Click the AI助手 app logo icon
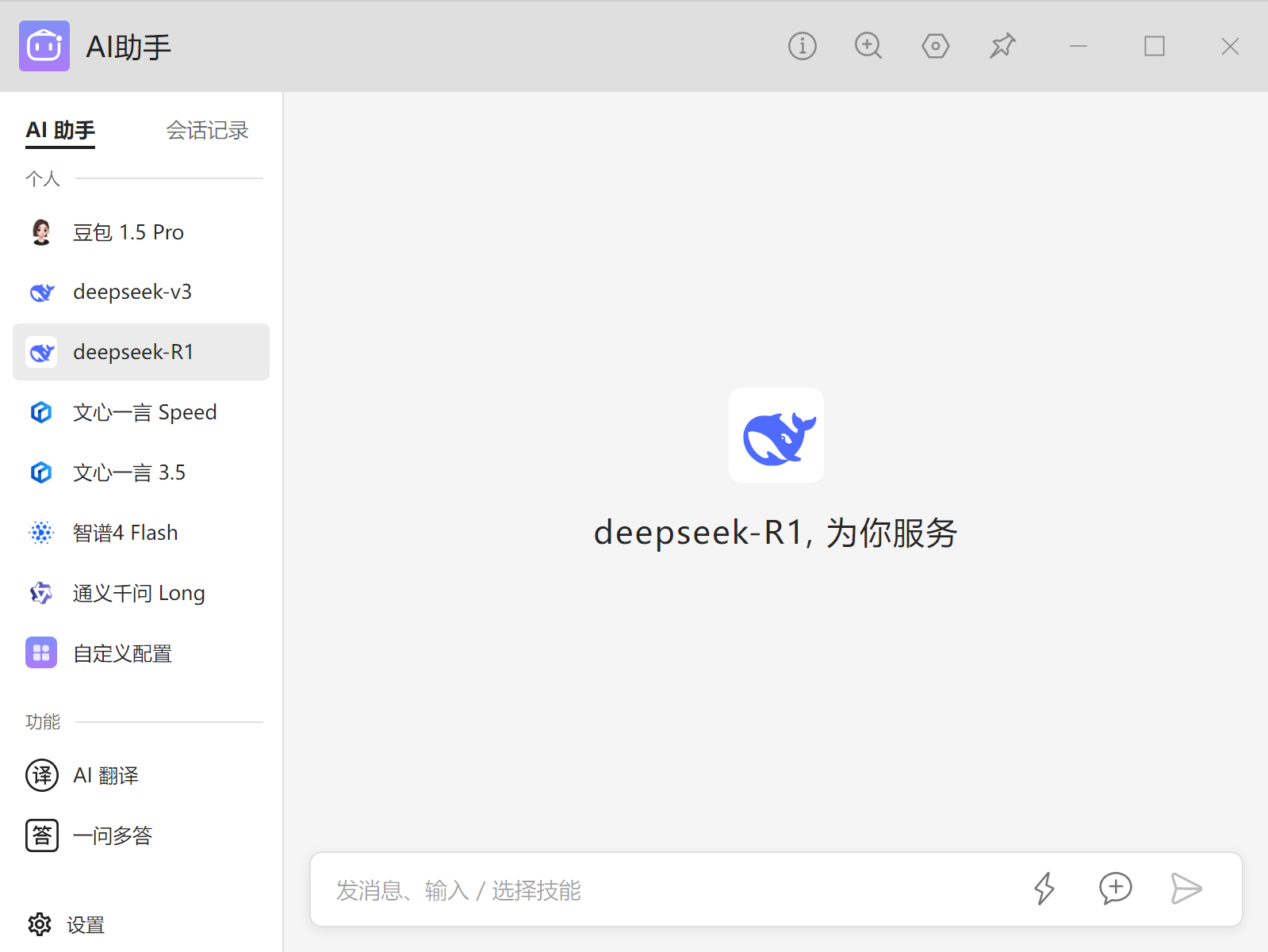The height and width of the screenshot is (952, 1268). tap(44, 46)
